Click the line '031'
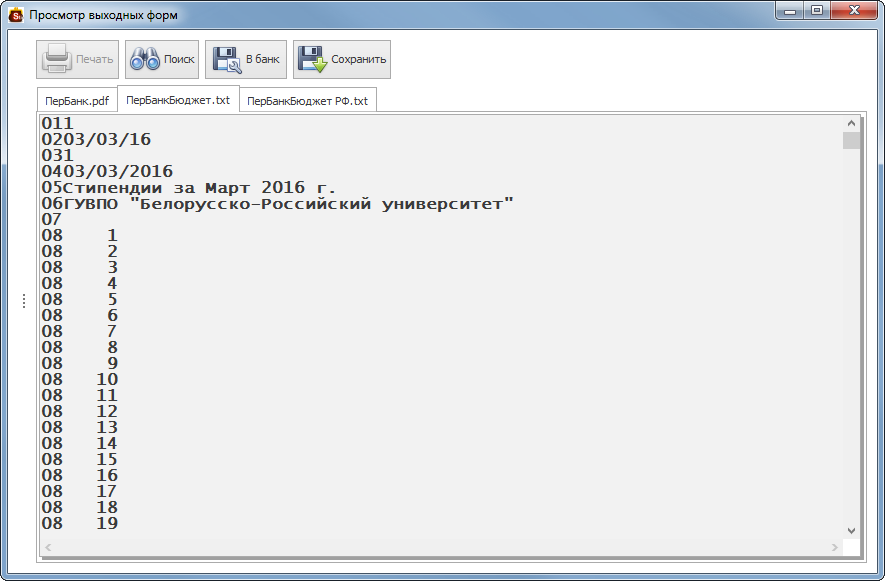Screen dimensions: 885x581 58,155
